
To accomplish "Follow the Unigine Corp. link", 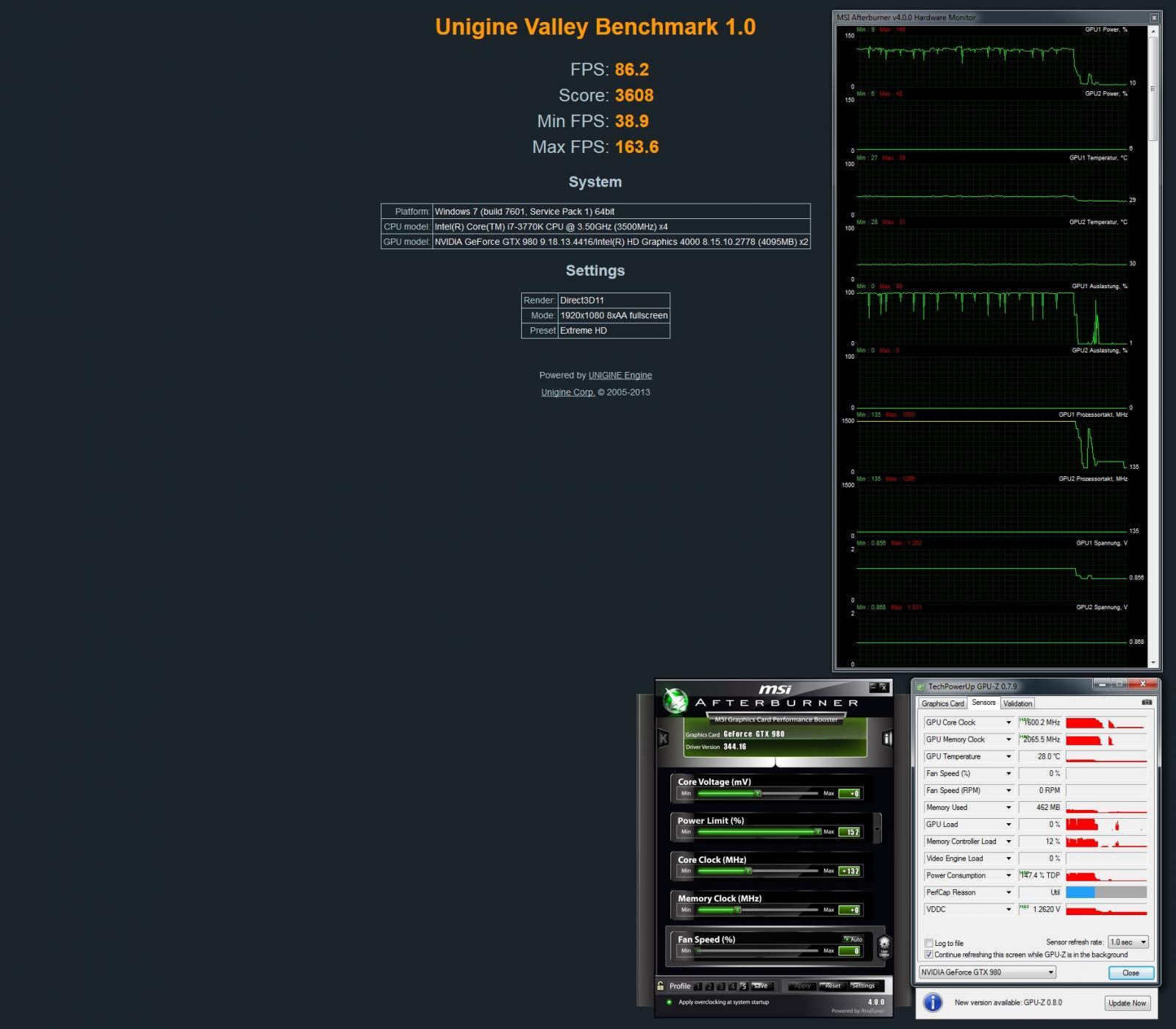I will tap(567, 392).
